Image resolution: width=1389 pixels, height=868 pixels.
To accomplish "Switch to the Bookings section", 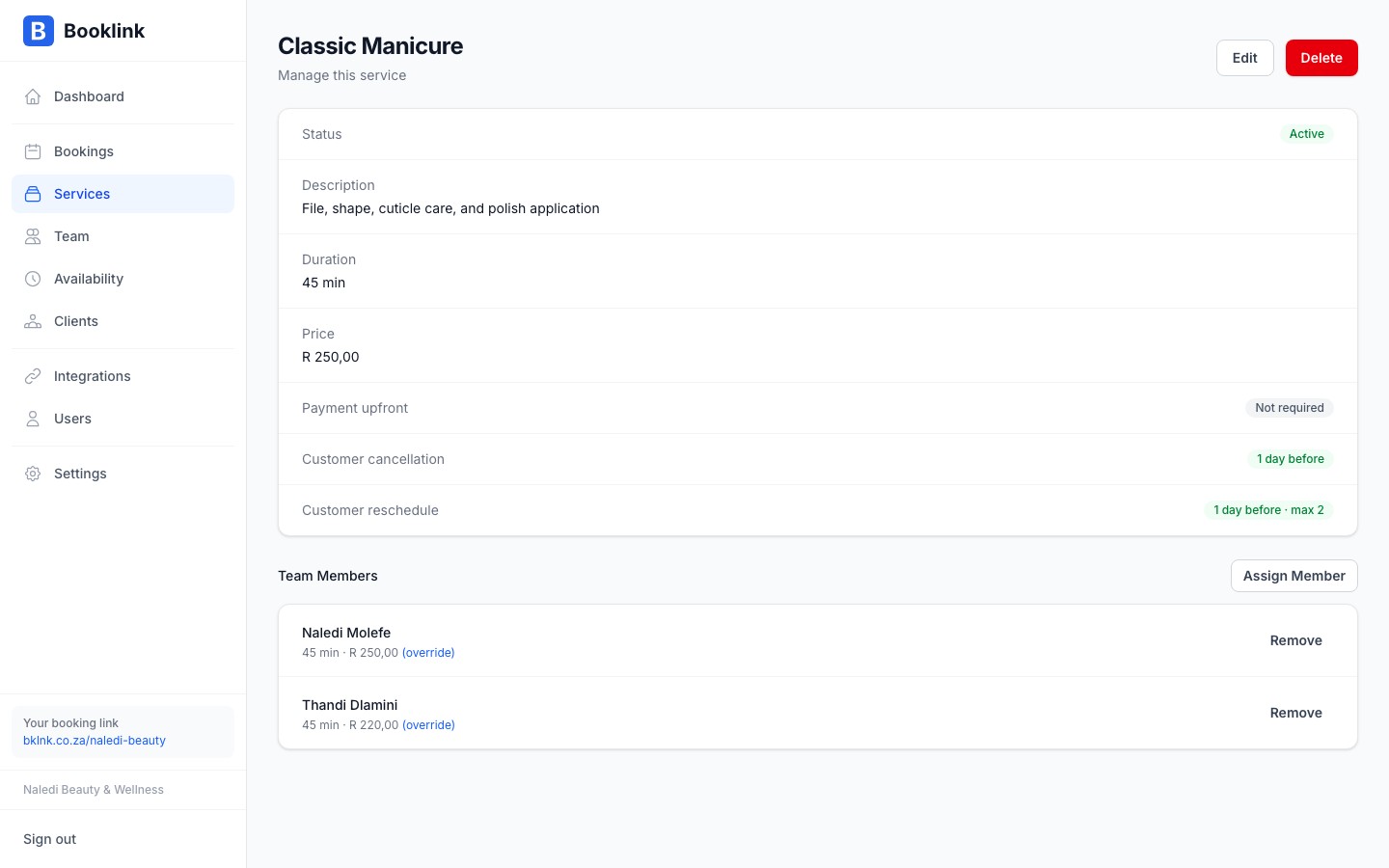I will [84, 151].
